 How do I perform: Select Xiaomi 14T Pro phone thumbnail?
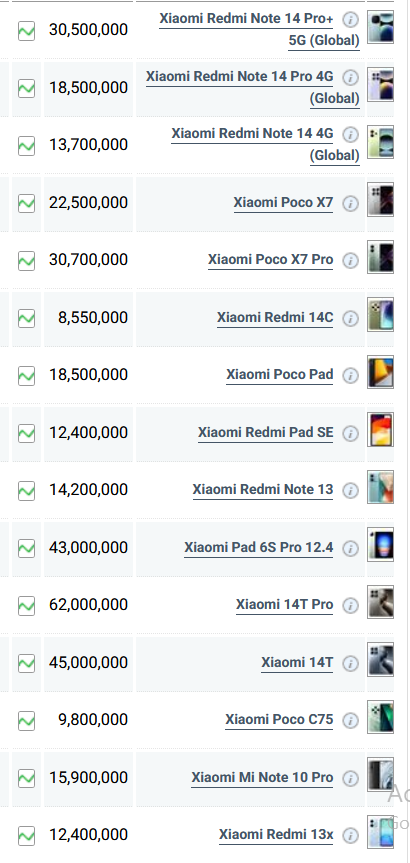coord(380,602)
